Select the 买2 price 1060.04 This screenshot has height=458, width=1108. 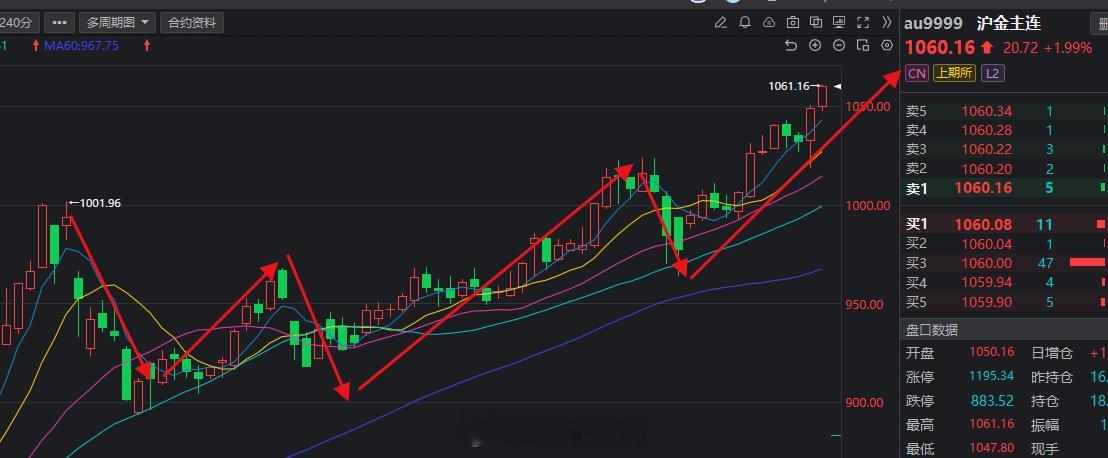coord(986,245)
